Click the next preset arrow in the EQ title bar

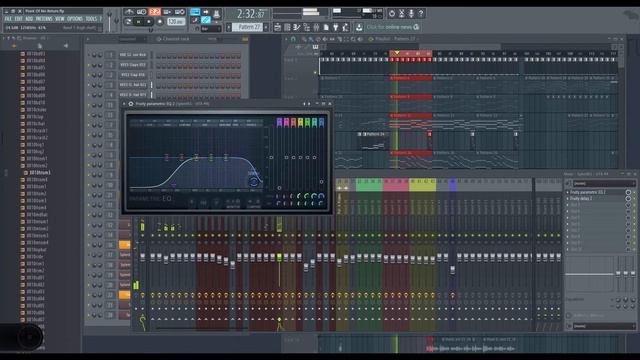309,104
